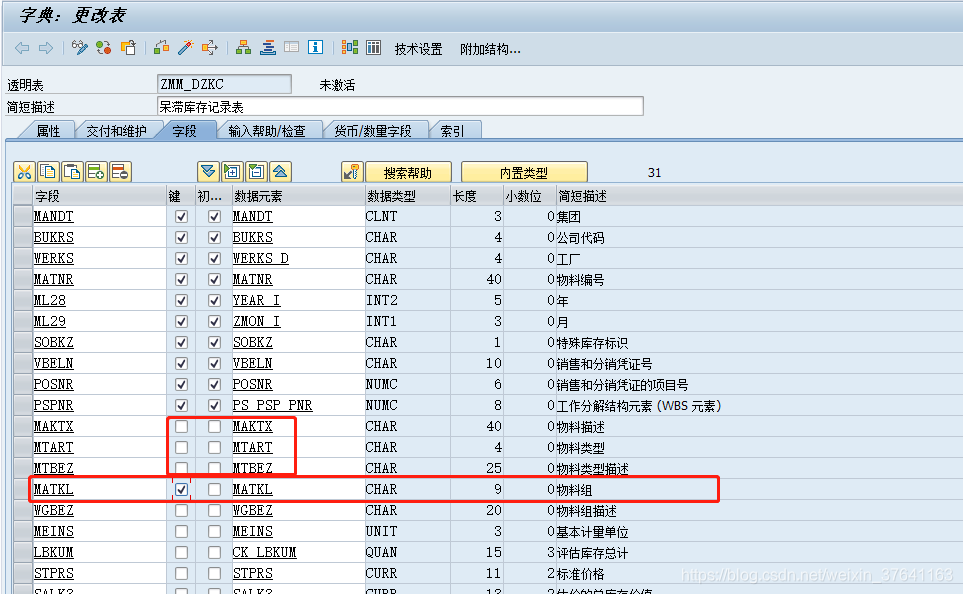This screenshot has width=963, height=594.
Task: Click the 简短描述 text input field
Action: tap(400, 105)
